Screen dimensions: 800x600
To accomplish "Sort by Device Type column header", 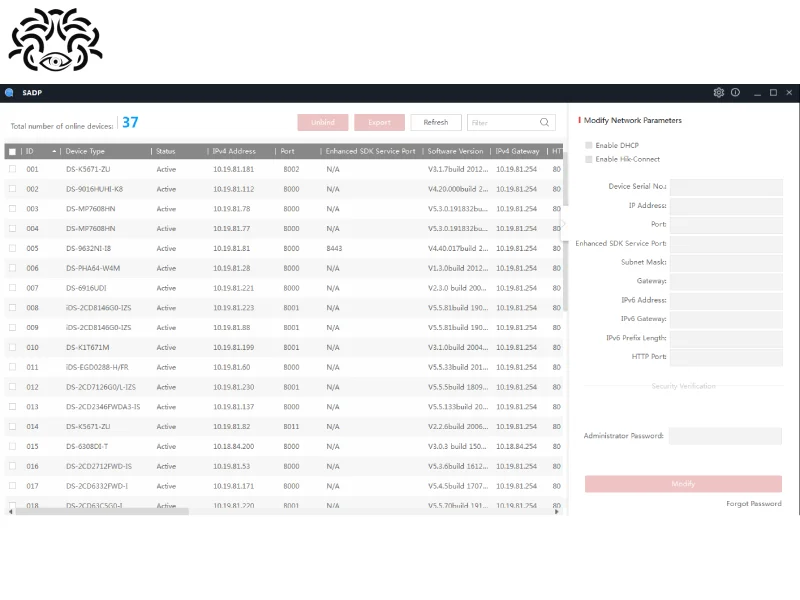I will tap(85, 151).
